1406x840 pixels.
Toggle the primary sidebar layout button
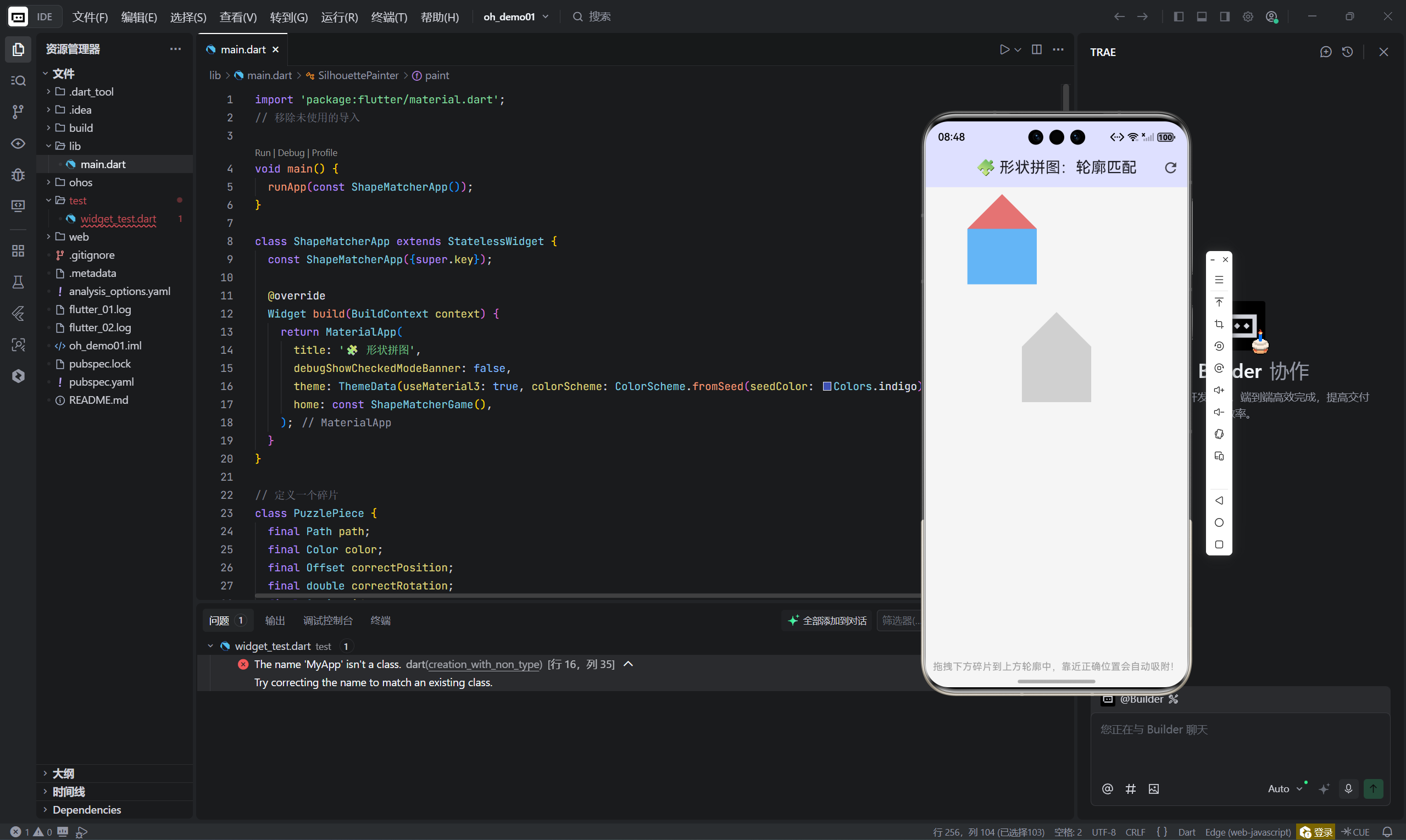(x=1179, y=16)
